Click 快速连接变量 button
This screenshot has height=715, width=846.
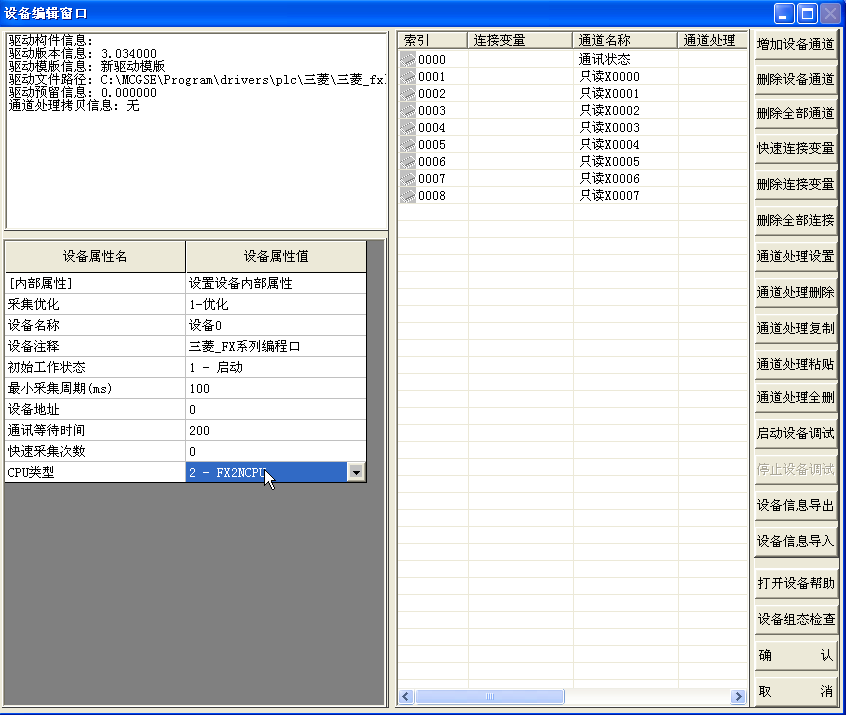(795, 148)
